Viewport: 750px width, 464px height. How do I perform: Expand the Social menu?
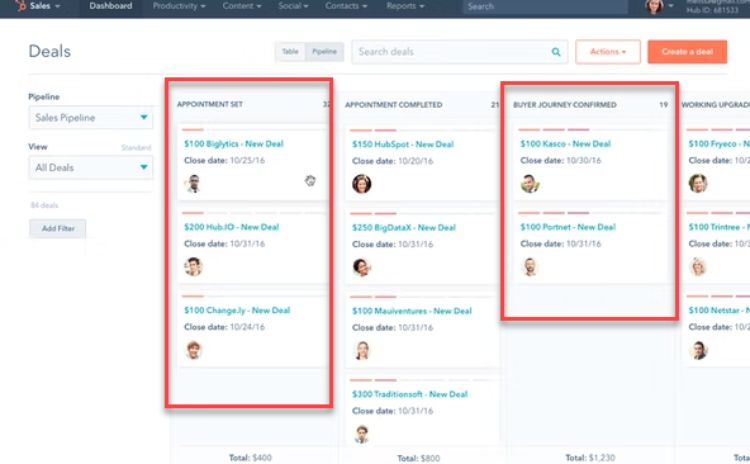[293, 6]
